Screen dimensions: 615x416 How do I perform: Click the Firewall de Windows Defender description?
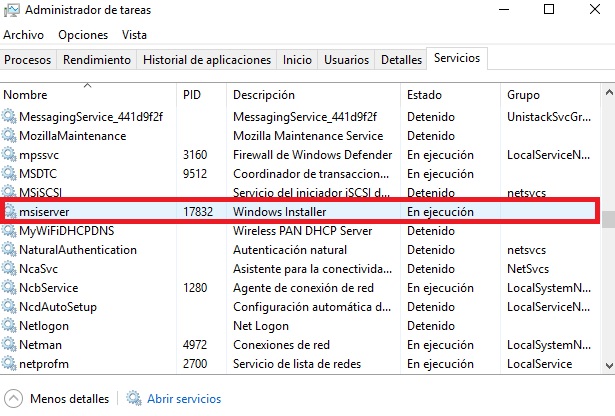click(313, 154)
